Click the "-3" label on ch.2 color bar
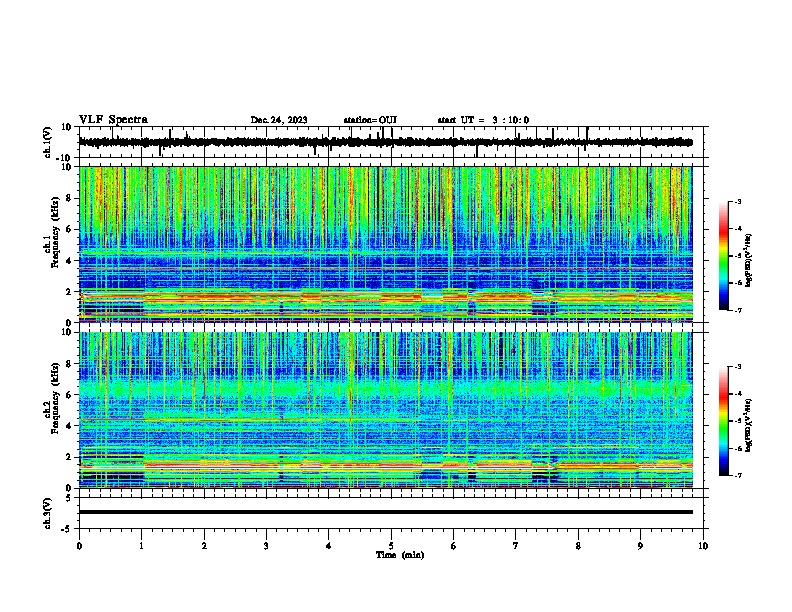 click(737, 367)
